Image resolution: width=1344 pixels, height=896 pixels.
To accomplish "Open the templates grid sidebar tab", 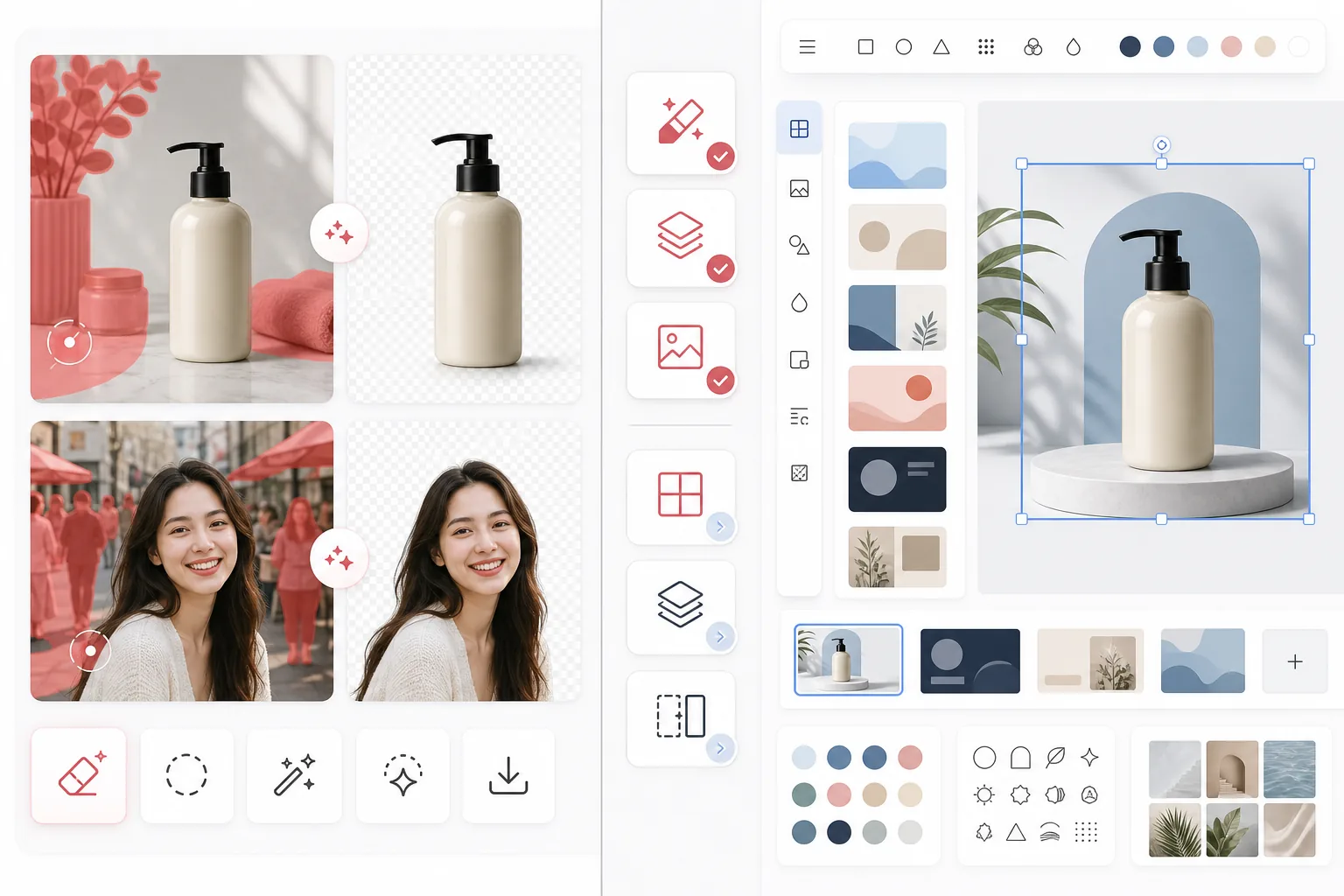I will pos(799,129).
